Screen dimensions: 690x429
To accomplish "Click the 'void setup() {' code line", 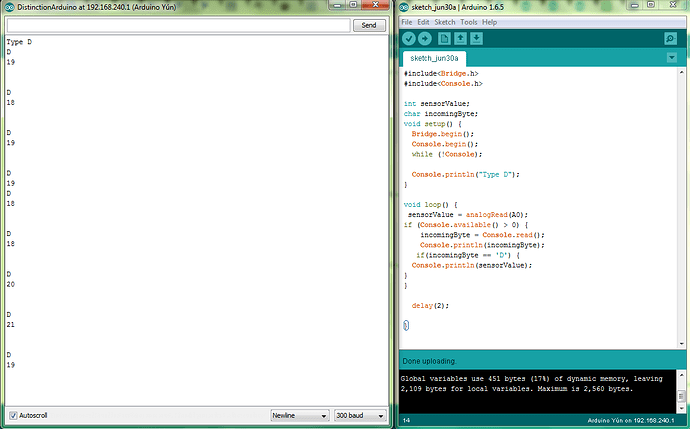I will pos(433,124).
